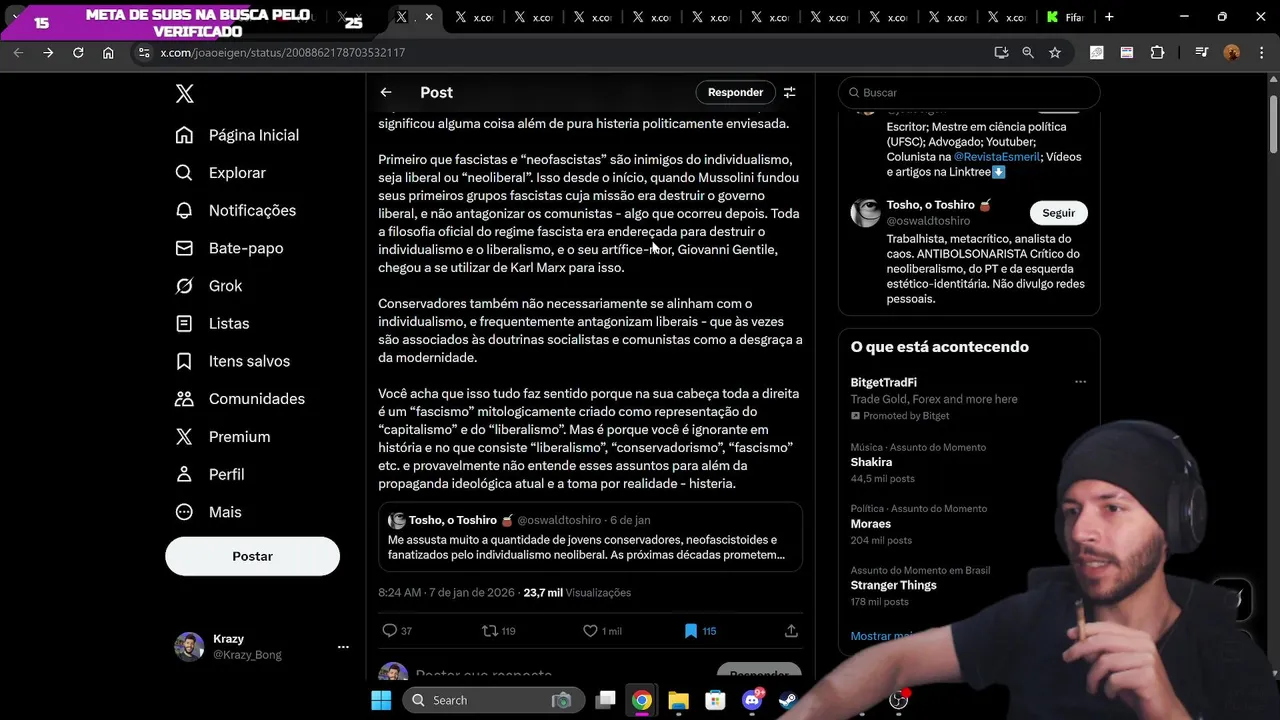Switch to the Fifar tab
The image size is (1280, 720).
pos(1065,17)
